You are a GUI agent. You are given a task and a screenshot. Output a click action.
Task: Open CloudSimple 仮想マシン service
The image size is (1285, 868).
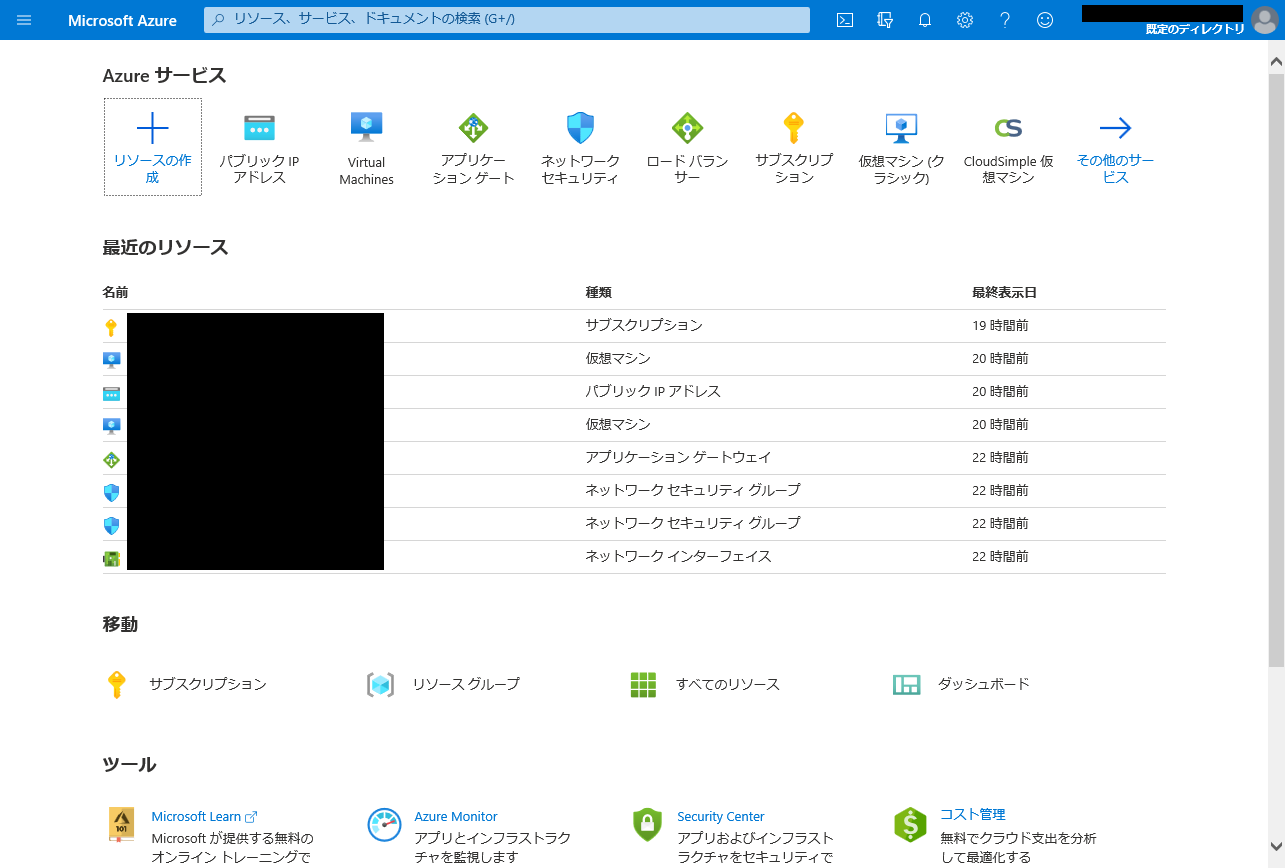click(1008, 128)
